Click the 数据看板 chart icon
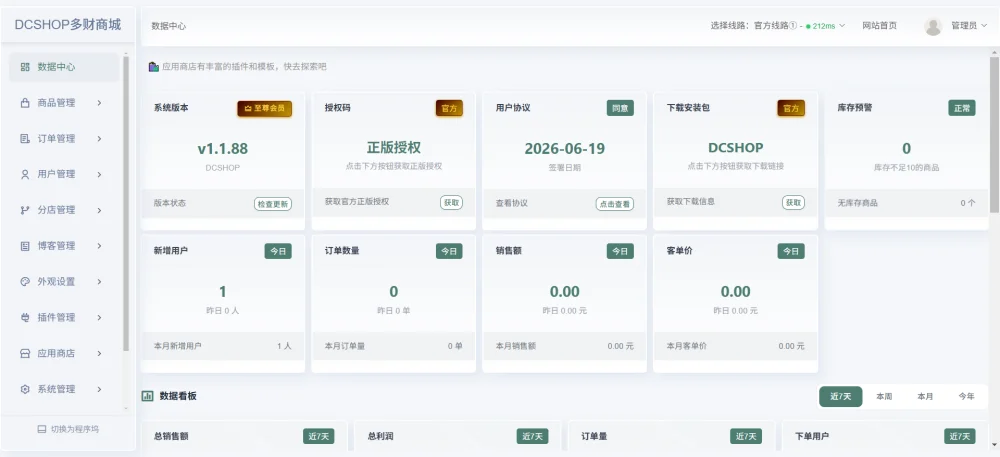1000x457 pixels. [x=147, y=396]
